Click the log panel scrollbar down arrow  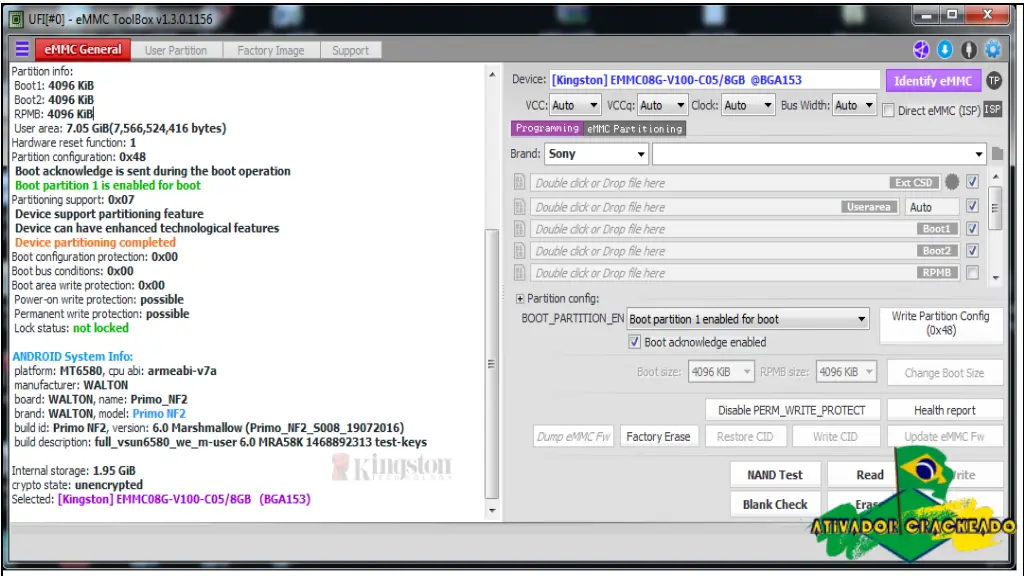[492, 511]
